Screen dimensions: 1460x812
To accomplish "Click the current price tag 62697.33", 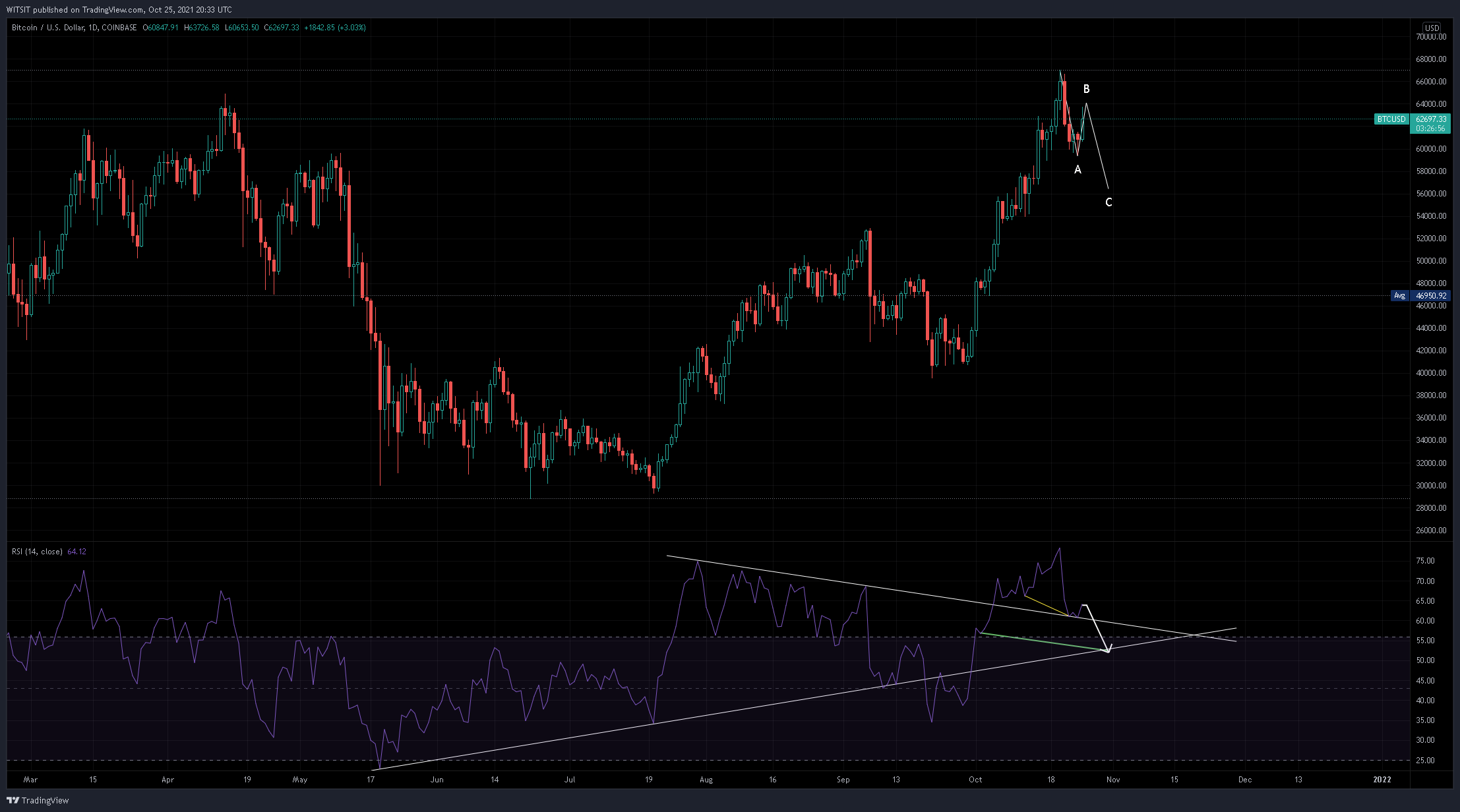I will (1431, 119).
